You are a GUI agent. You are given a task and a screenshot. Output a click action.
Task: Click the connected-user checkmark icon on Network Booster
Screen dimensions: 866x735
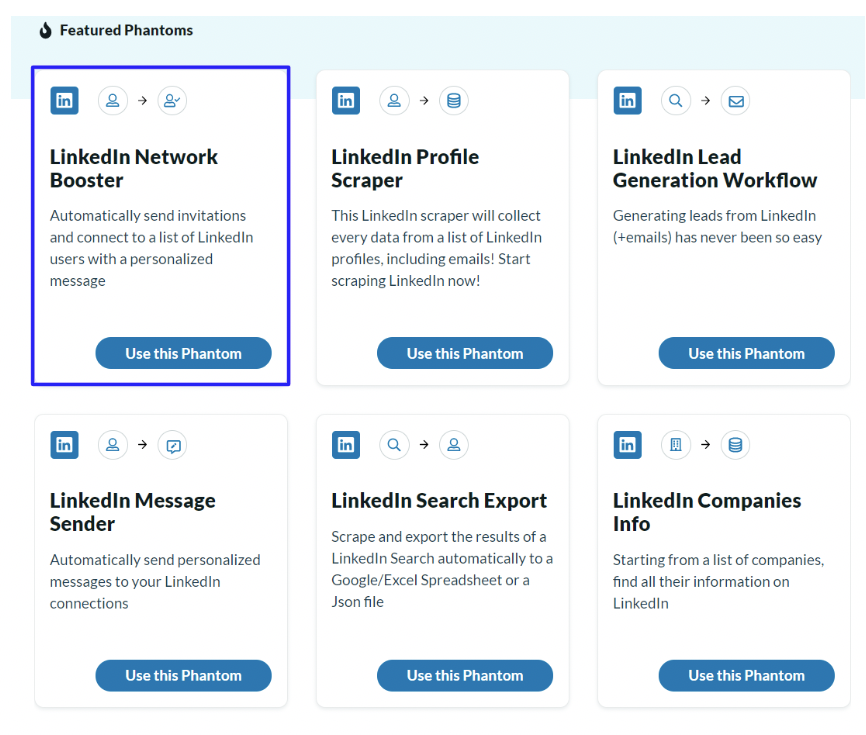click(172, 101)
